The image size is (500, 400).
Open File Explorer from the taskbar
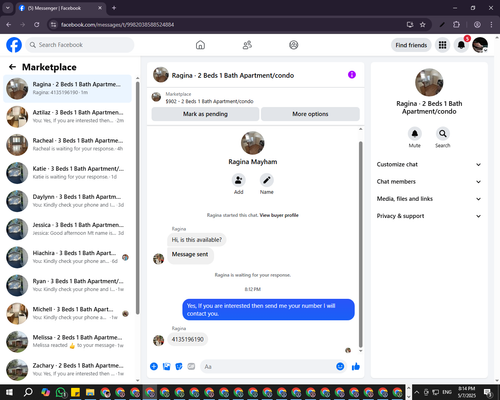tap(90, 392)
